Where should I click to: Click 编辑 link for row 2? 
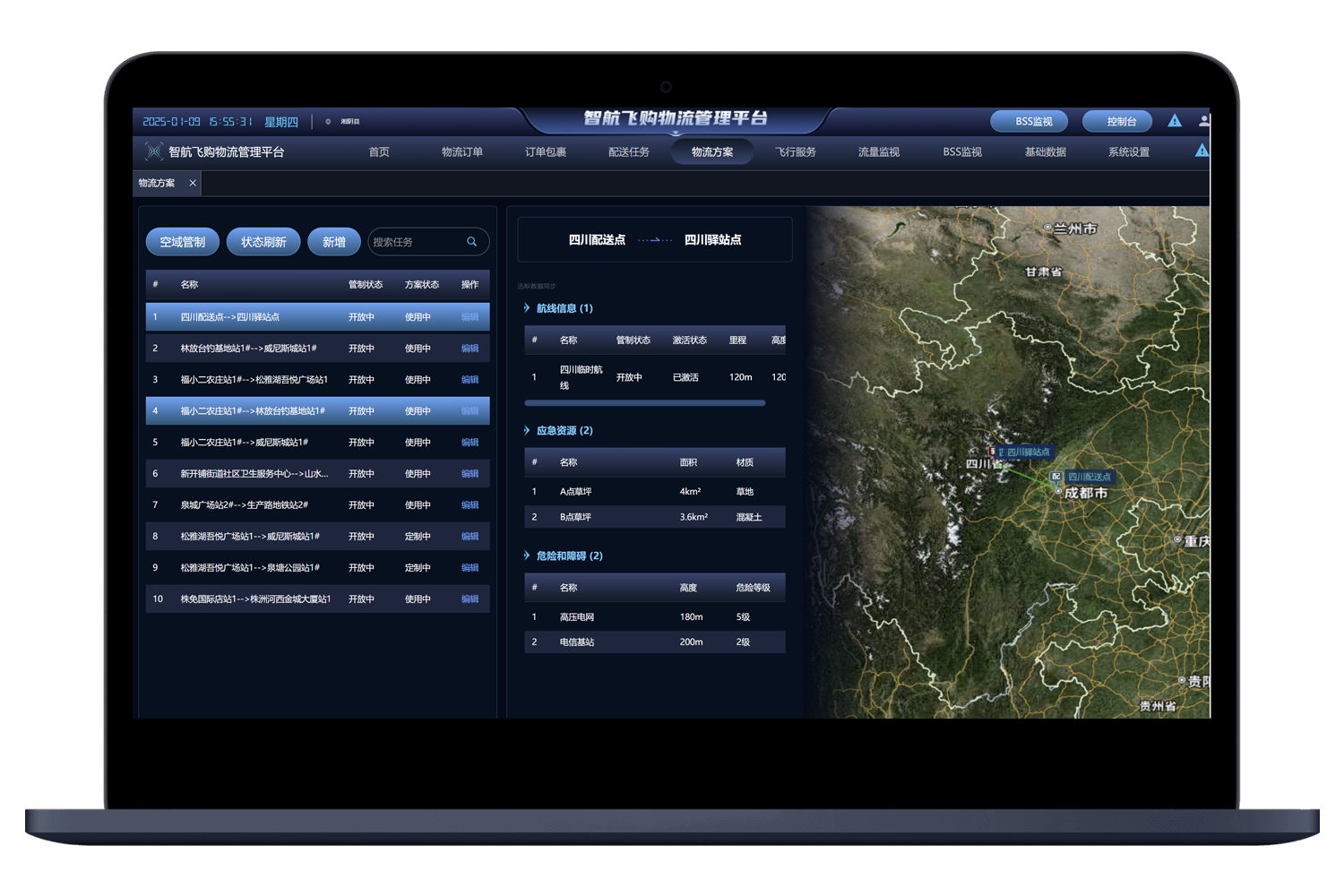point(470,349)
